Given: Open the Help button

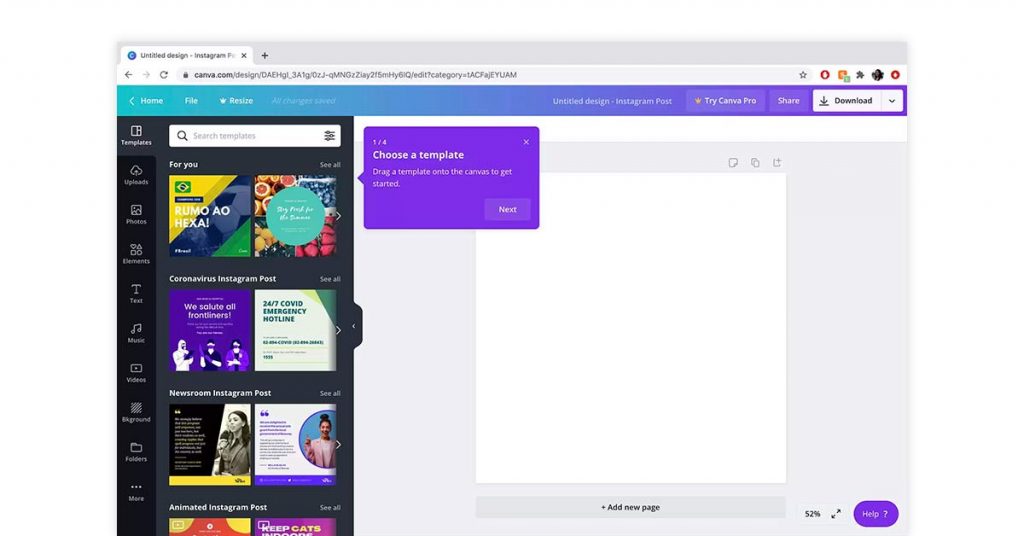Looking at the screenshot, I should coord(876,514).
